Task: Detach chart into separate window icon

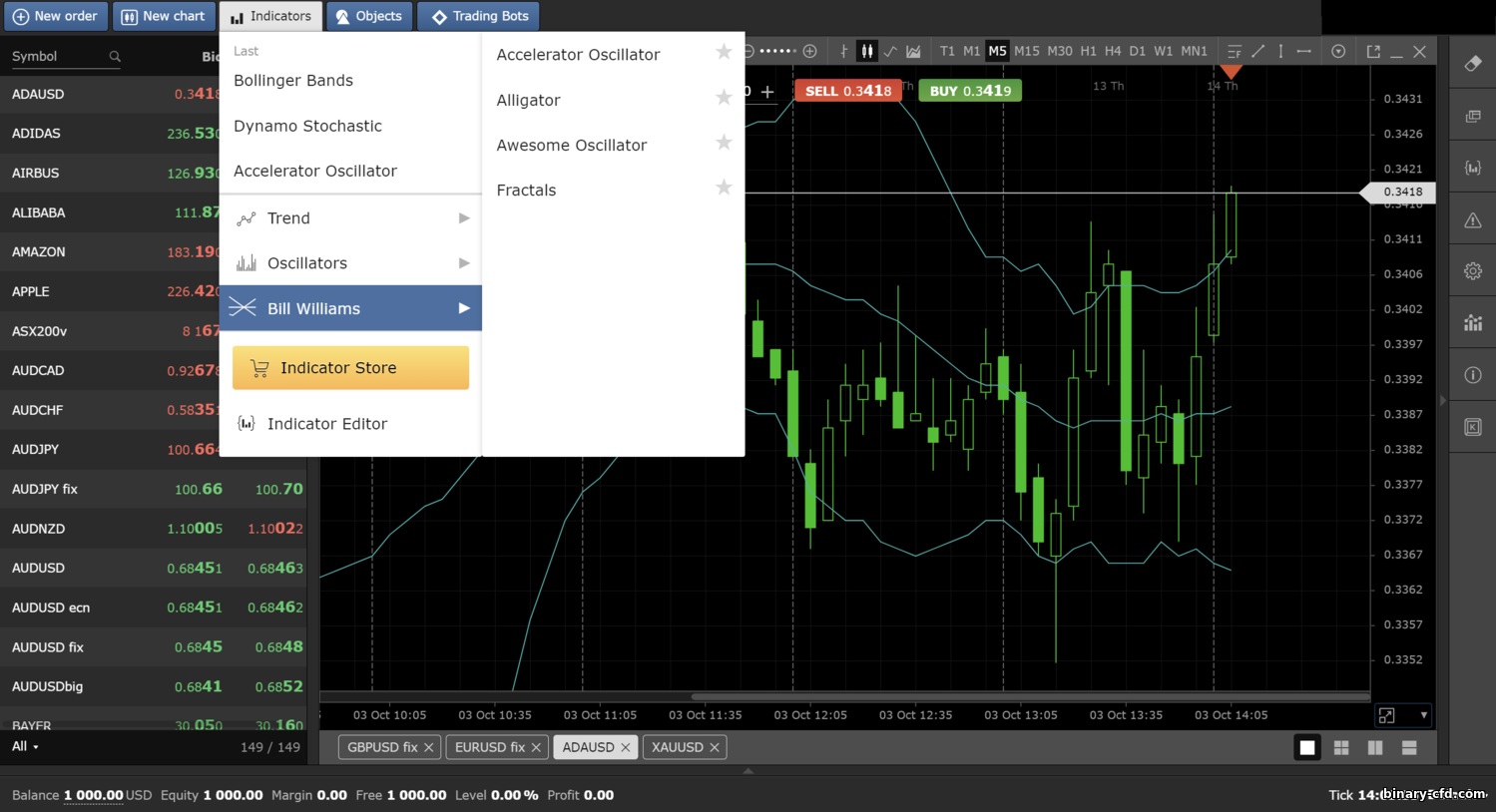Action: pos(1373,51)
